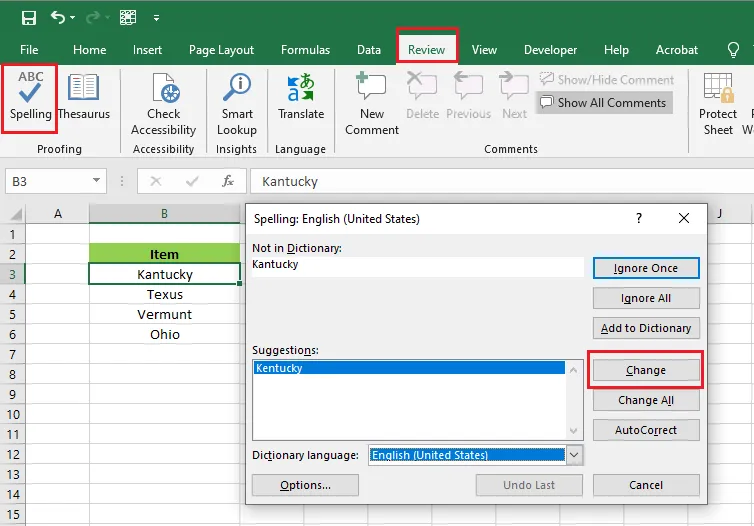Click the Change All button
754x526 pixels.
point(646,400)
